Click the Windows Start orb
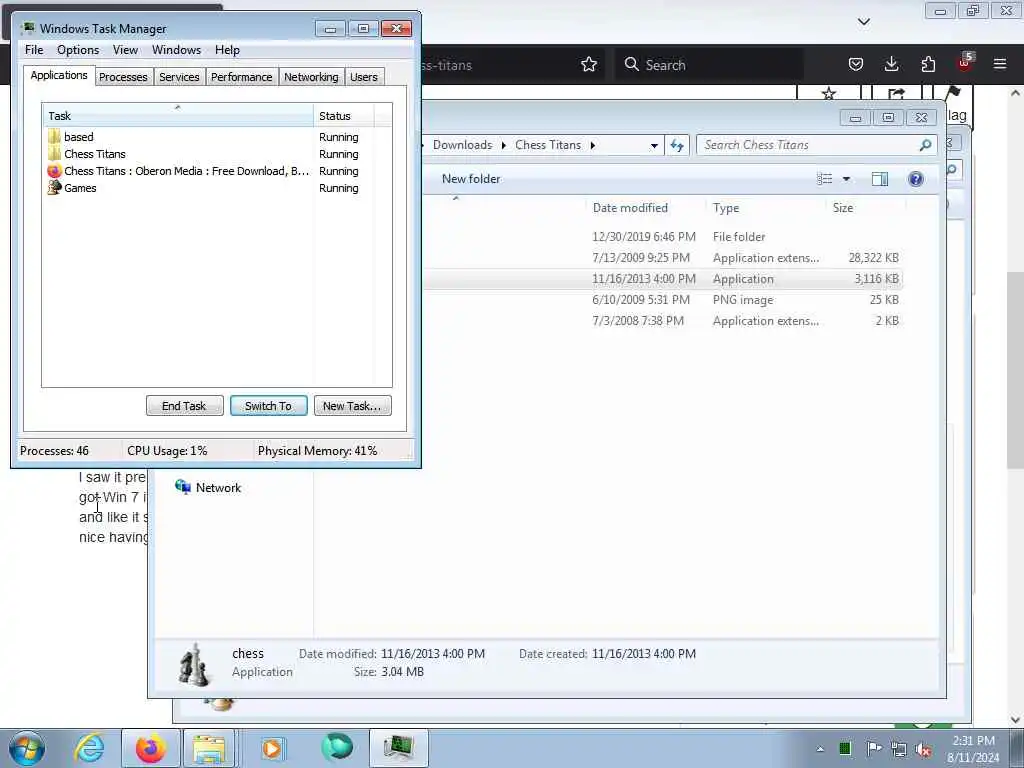The height and width of the screenshot is (768, 1024). tap(27, 748)
